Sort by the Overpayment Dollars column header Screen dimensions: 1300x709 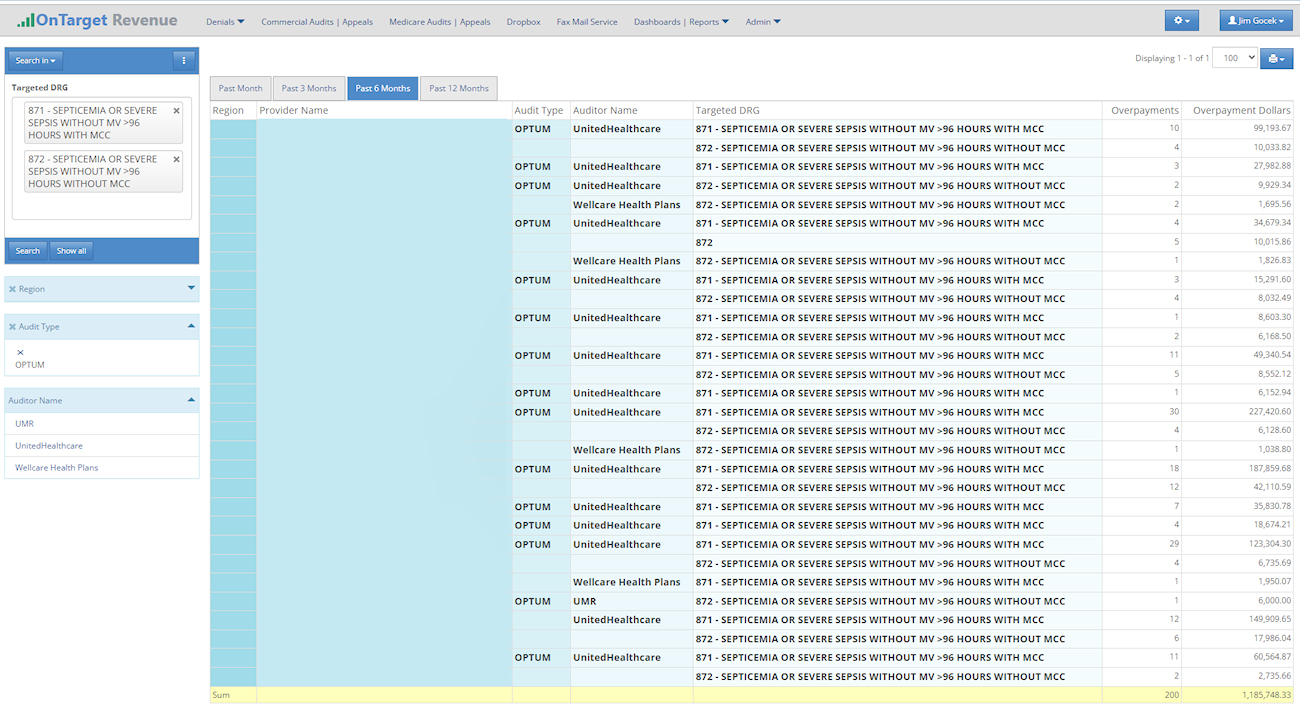click(1238, 110)
